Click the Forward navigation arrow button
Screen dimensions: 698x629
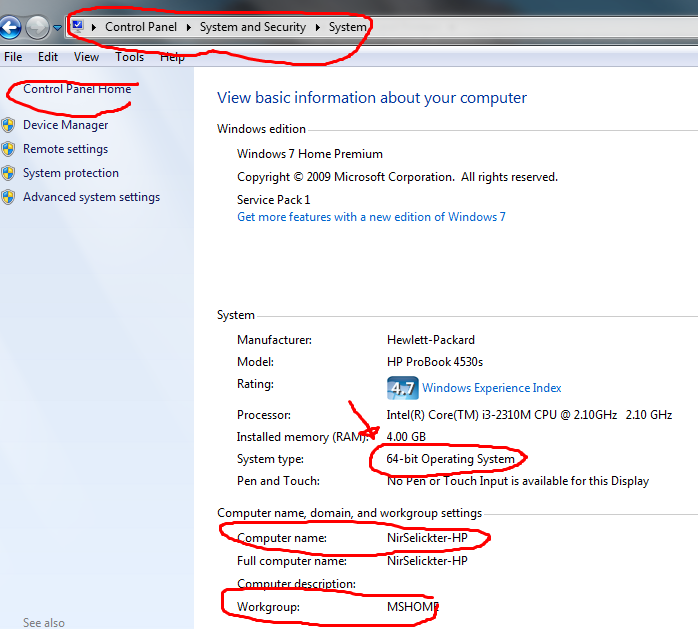37,27
